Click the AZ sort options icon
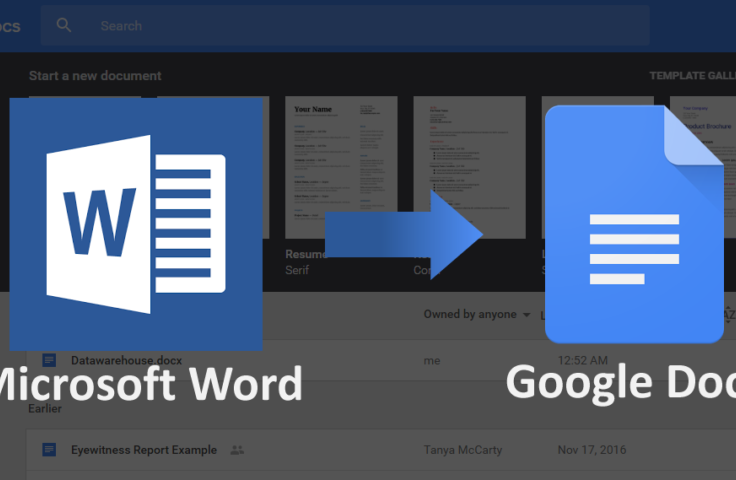 (728, 315)
